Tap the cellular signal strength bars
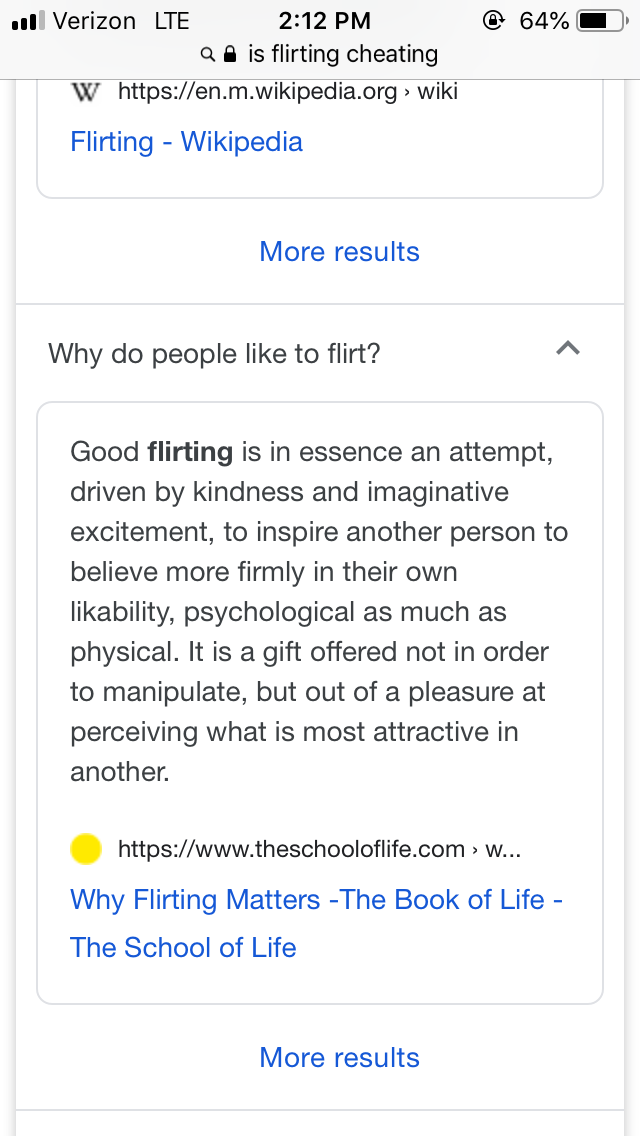This screenshot has height=1136, width=640. pyautogui.click(x=27, y=21)
